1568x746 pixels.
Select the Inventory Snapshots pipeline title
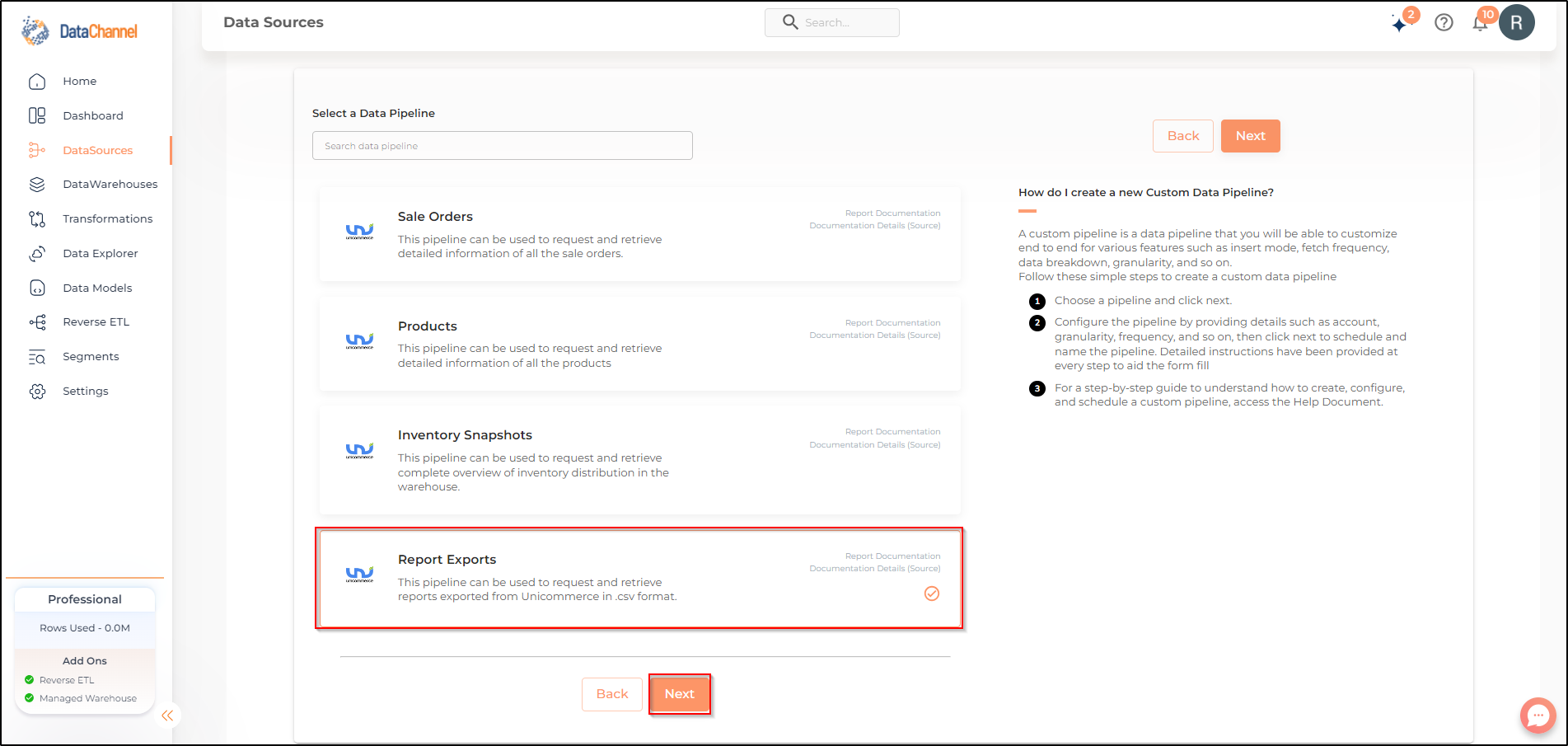[465, 435]
